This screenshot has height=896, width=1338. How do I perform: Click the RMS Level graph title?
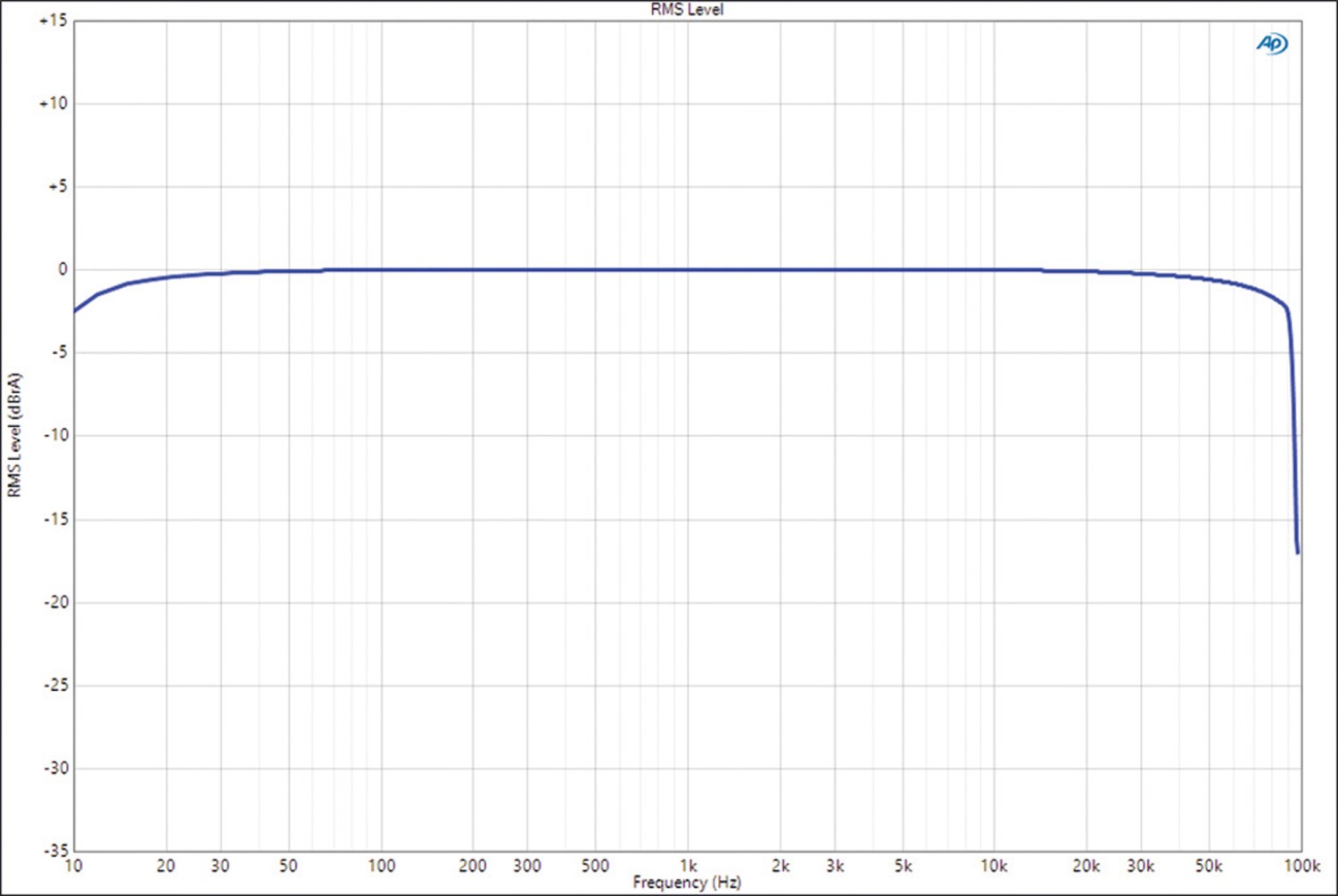[x=687, y=10]
